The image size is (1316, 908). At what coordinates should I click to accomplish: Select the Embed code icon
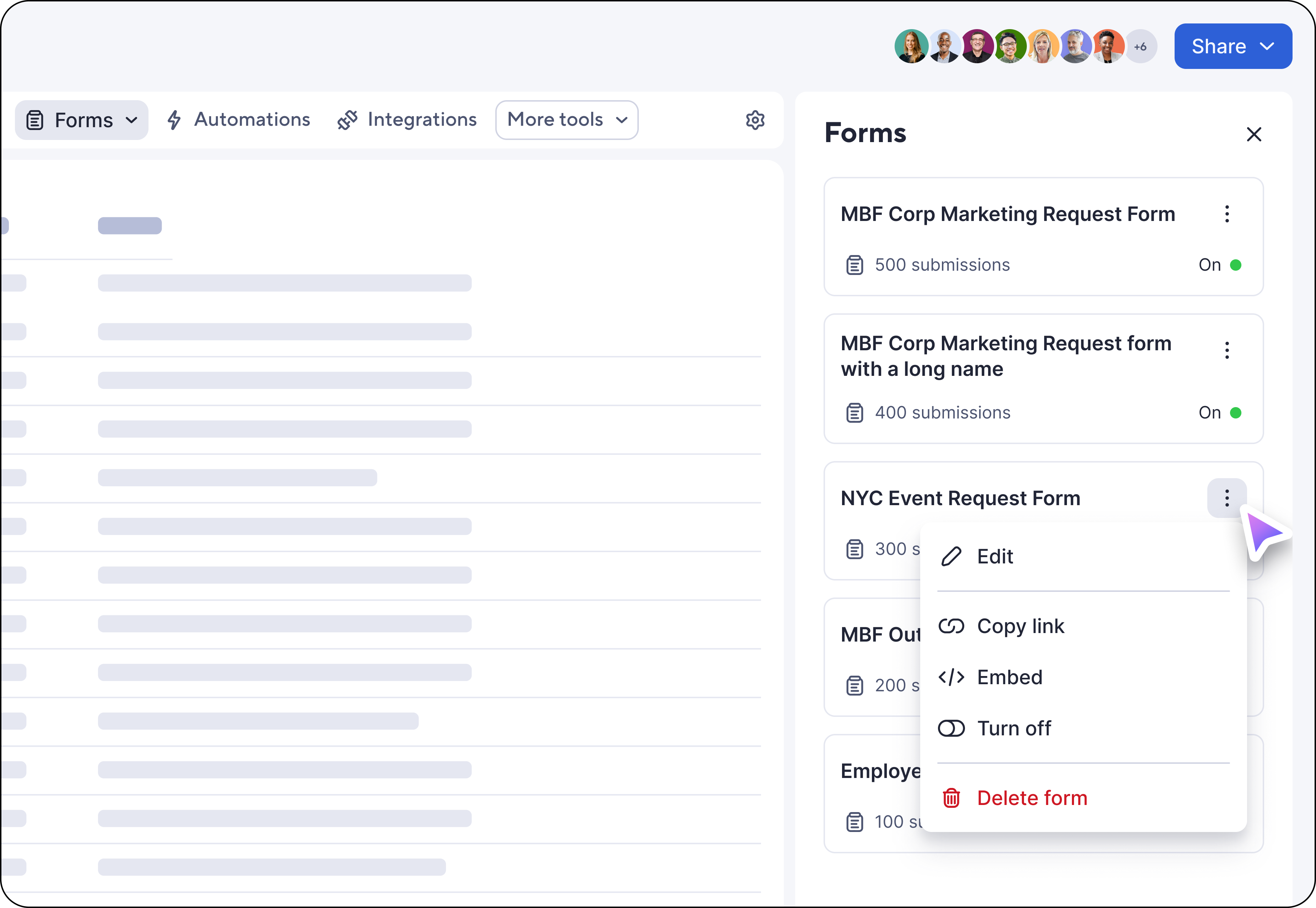pyautogui.click(x=951, y=677)
